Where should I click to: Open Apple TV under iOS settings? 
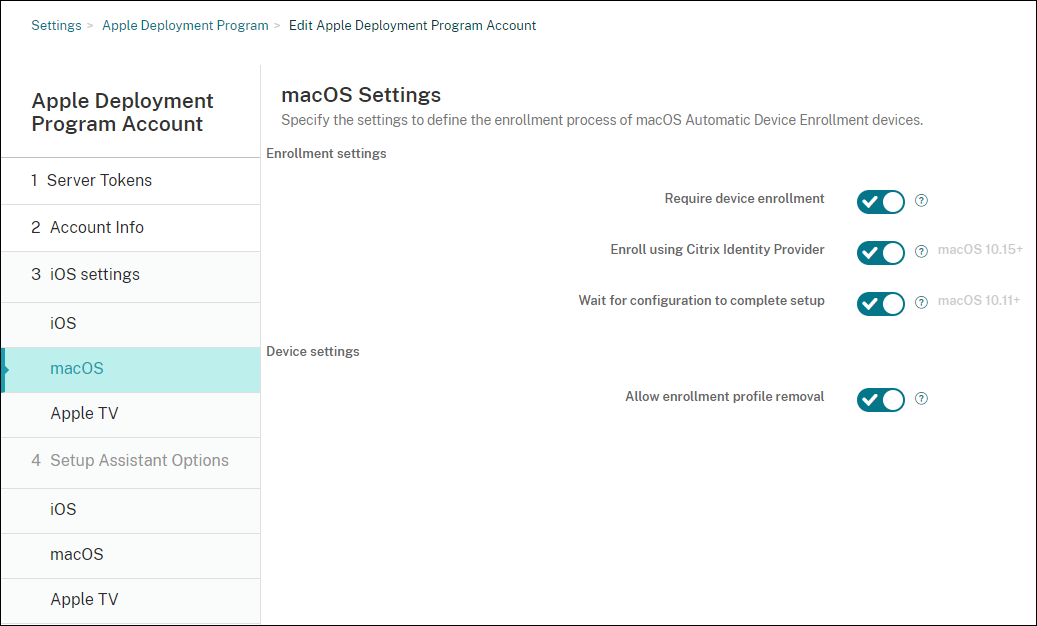pos(84,414)
